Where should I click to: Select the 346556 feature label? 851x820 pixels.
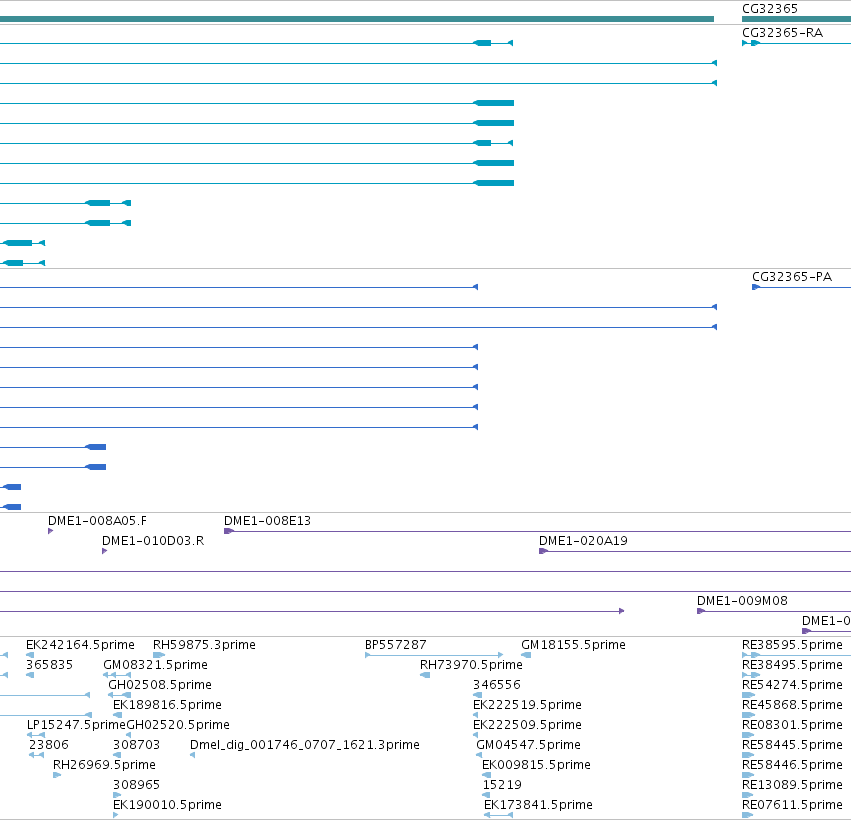[497, 685]
